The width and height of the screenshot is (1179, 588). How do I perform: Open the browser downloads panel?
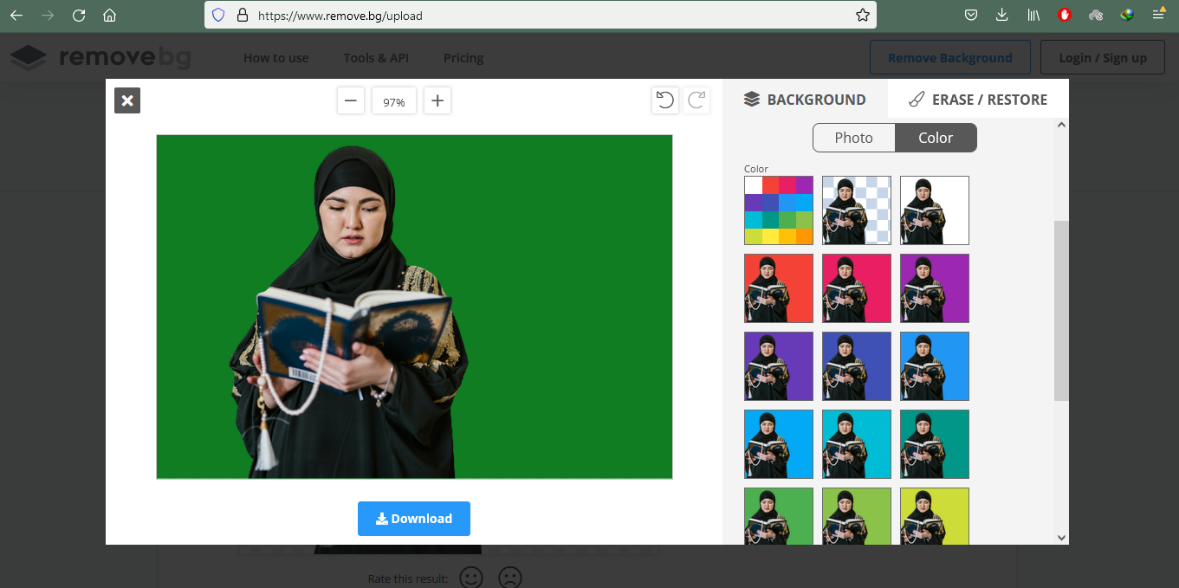(1002, 15)
